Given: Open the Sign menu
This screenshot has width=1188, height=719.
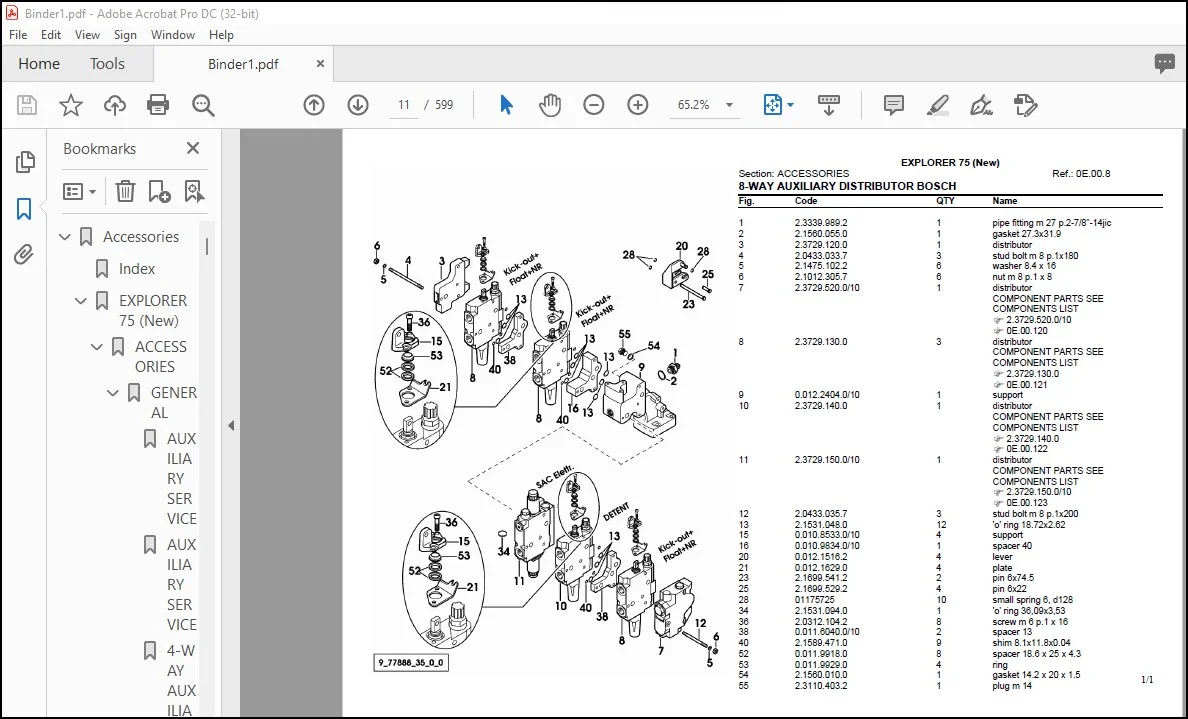Looking at the screenshot, I should [125, 35].
